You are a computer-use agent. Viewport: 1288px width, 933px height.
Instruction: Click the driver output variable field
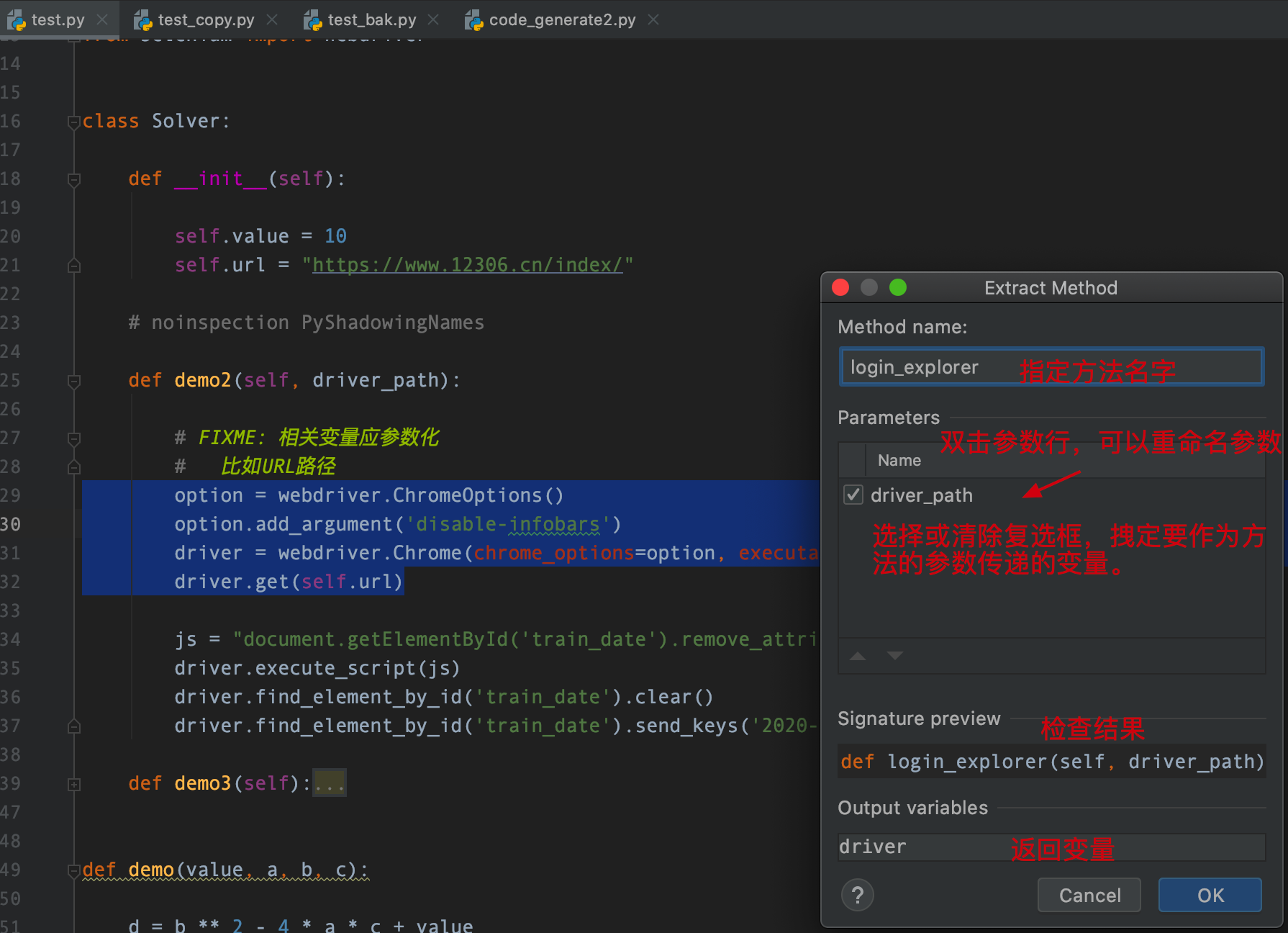(1051, 847)
